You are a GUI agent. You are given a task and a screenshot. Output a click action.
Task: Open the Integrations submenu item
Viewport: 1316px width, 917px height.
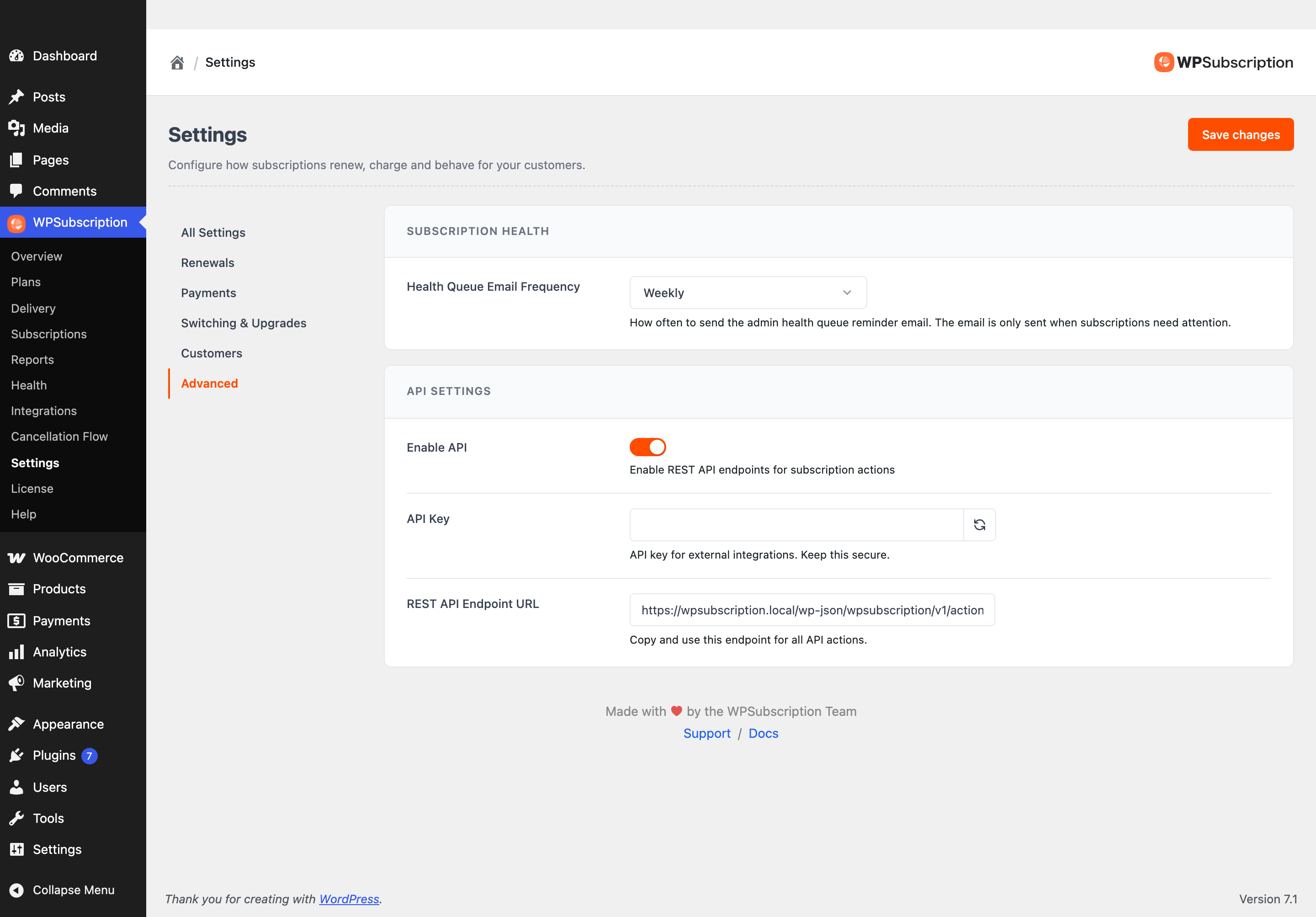43,411
